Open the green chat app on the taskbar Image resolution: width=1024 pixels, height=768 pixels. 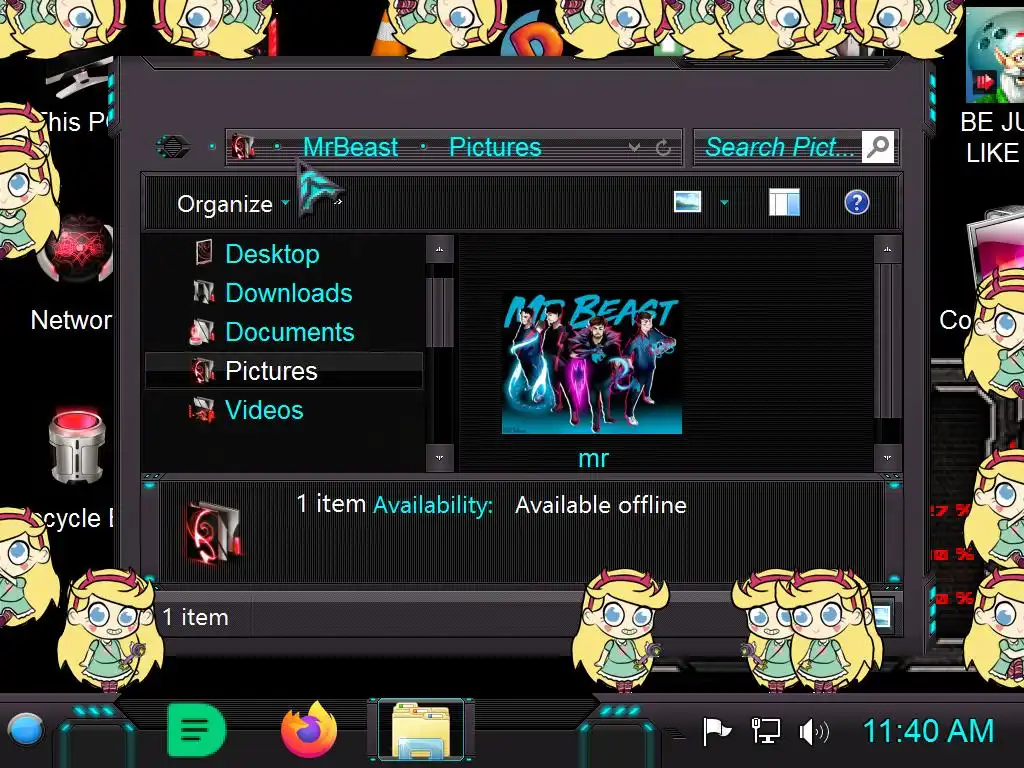click(x=197, y=730)
